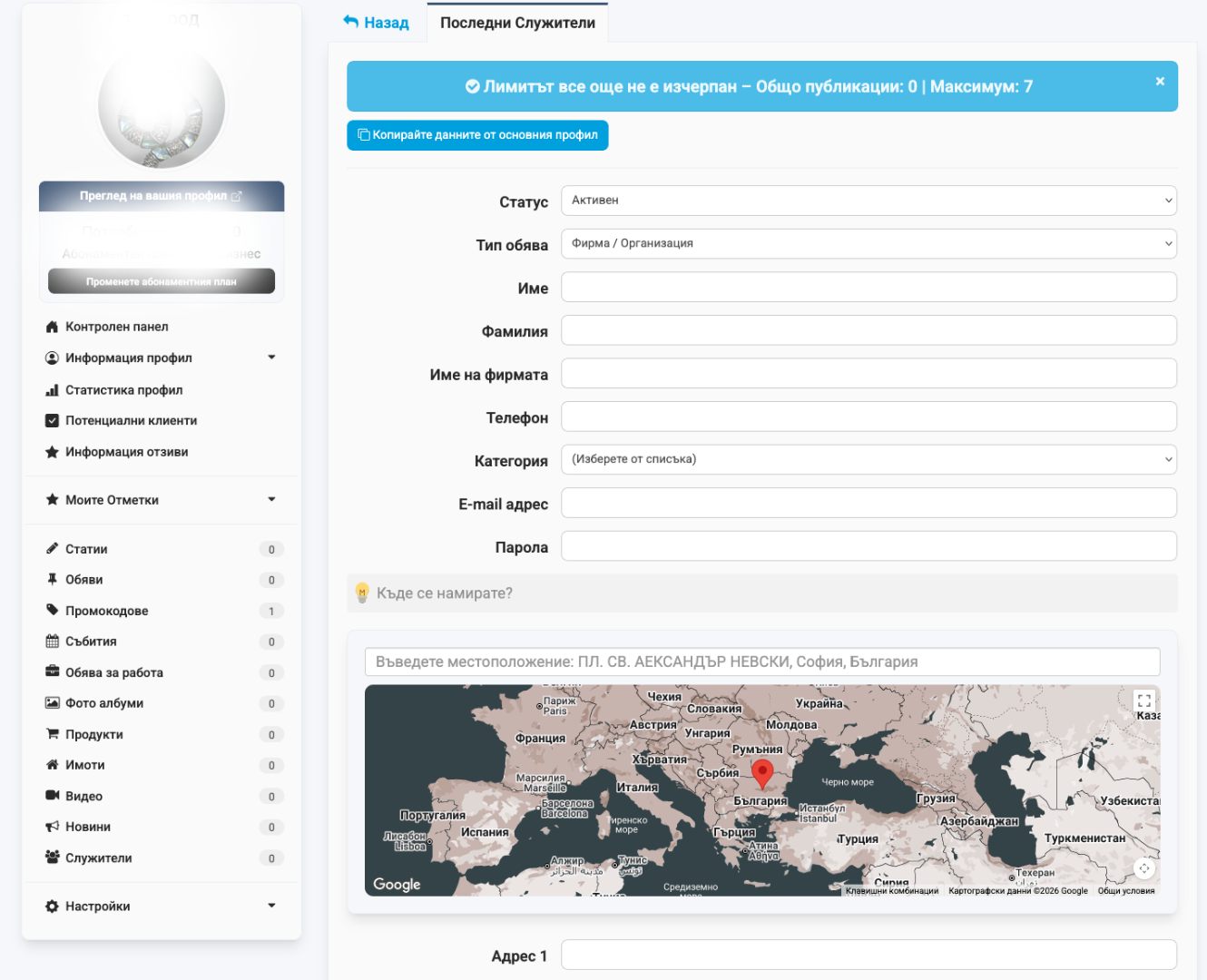Click the camera icon beside Видео

(x=53, y=796)
